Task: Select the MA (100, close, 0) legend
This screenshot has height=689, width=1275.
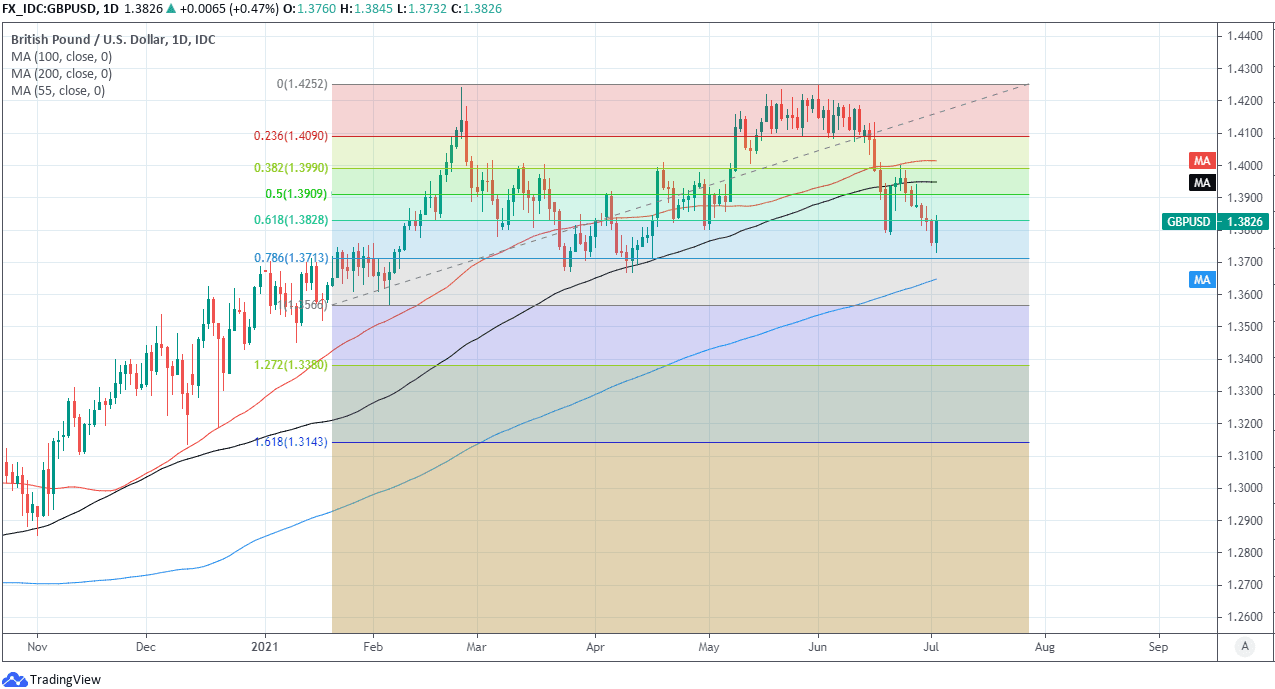Action: [x=61, y=57]
